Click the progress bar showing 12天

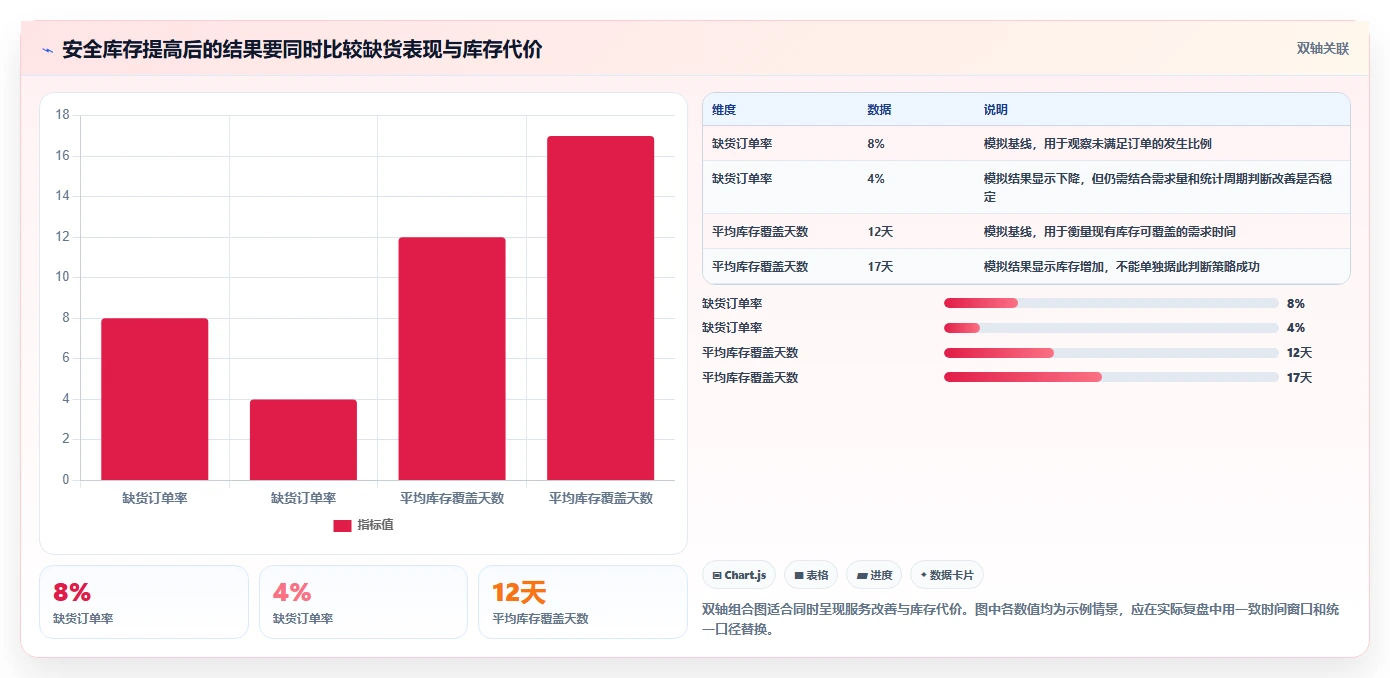pyautogui.click(x=1111, y=353)
